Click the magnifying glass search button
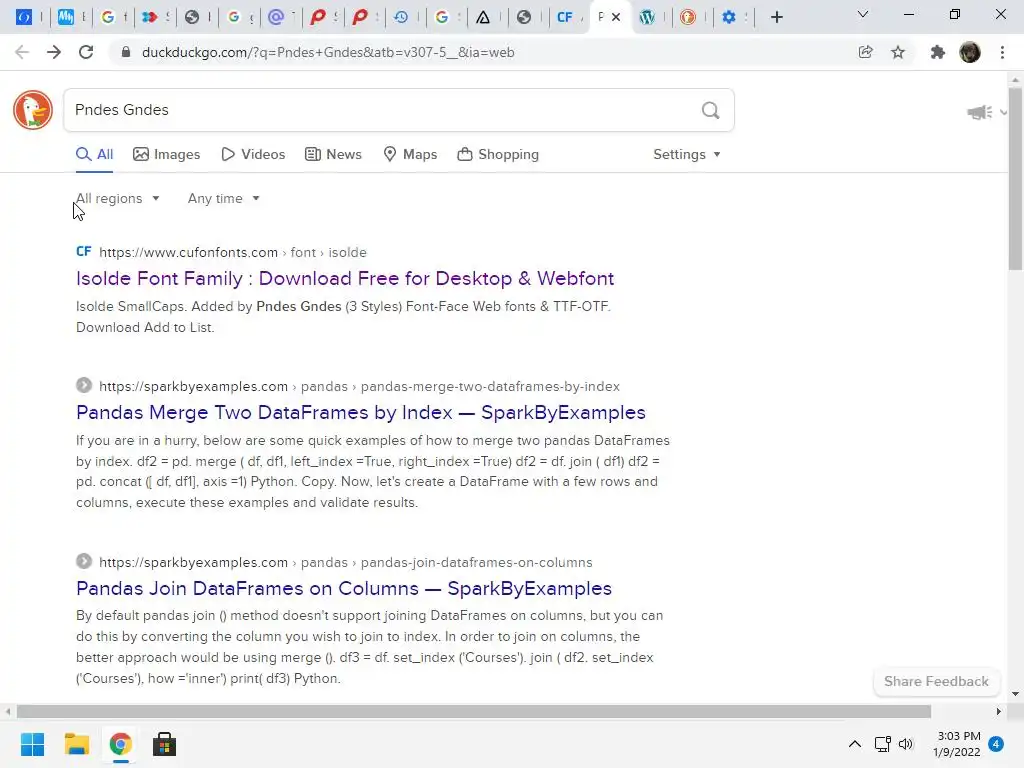The width and height of the screenshot is (1024, 768). 711,110
